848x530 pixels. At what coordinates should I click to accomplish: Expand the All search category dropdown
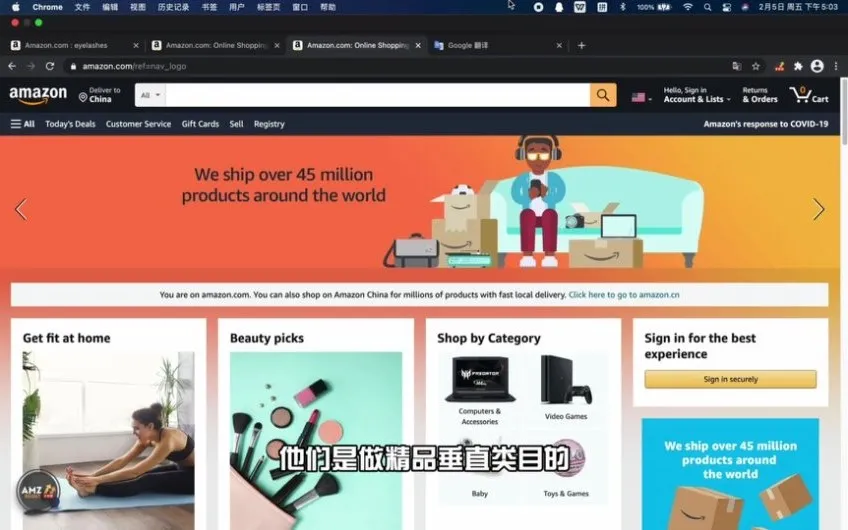click(150, 95)
